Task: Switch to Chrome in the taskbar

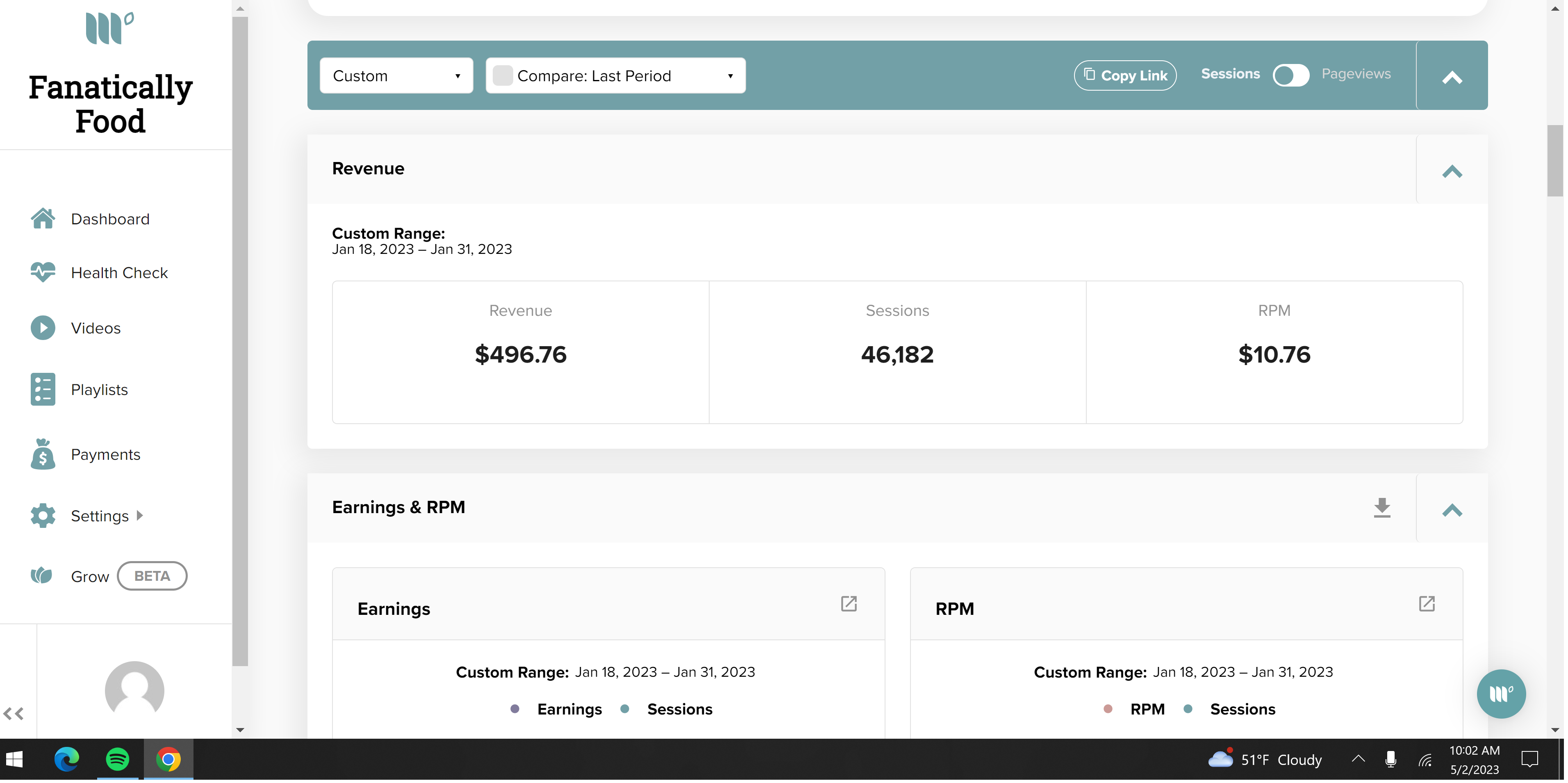Action: tap(168, 760)
